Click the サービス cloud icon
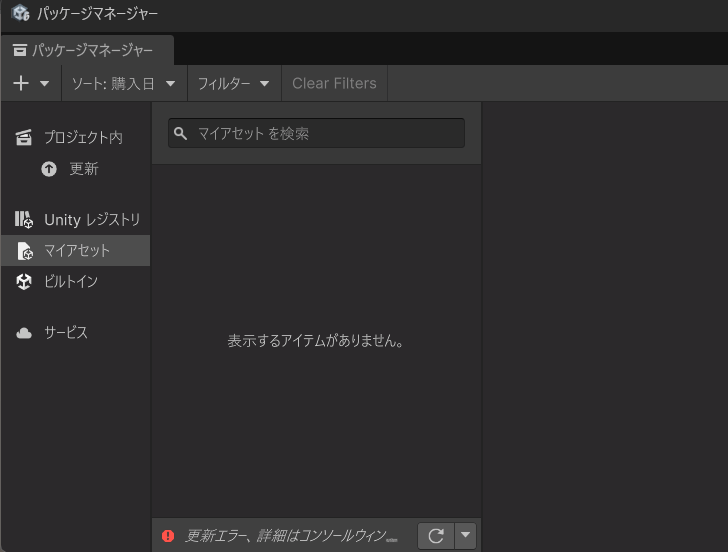728x552 pixels. 24,333
